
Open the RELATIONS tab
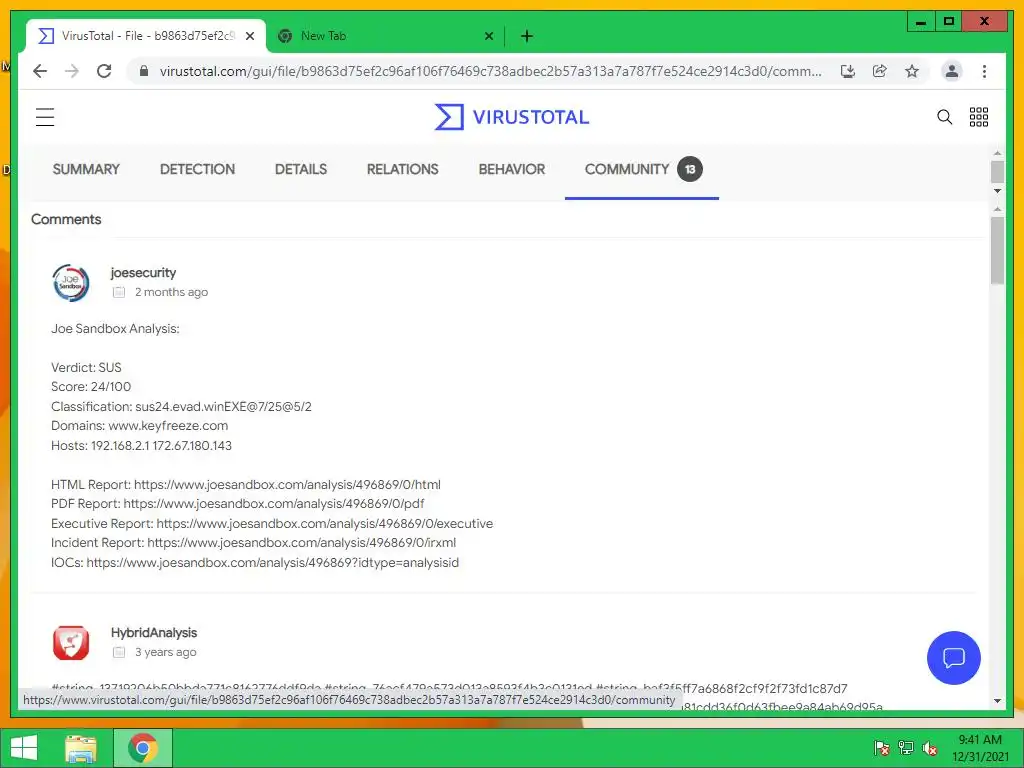(x=402, y=169)
